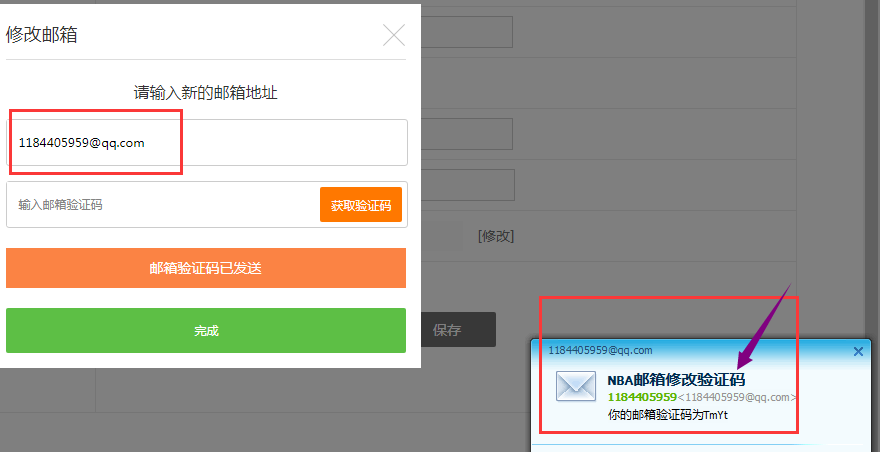Click the 1184405959@qq.com popup title
The height and width of the screenshot is (452, 880).
[601, 350]
